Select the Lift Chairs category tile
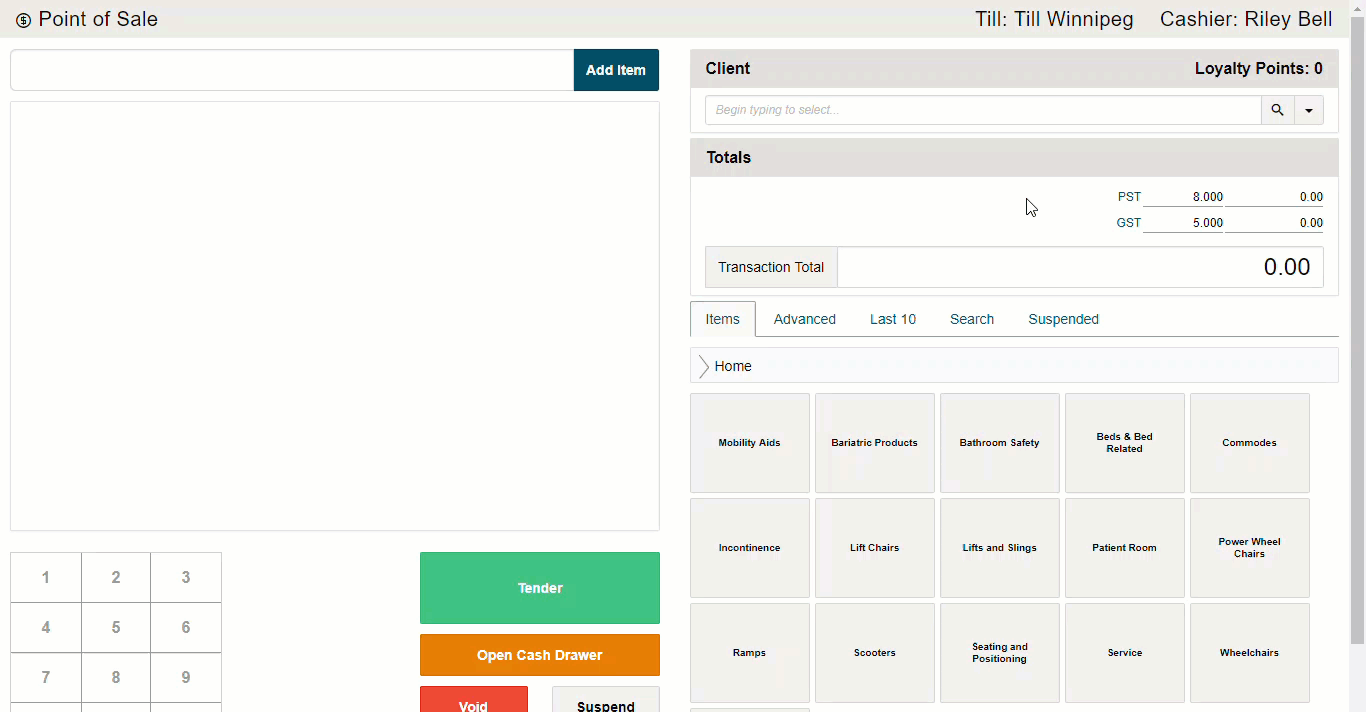The width and height of the screenshot is (1366, 712). click(875, 548)
